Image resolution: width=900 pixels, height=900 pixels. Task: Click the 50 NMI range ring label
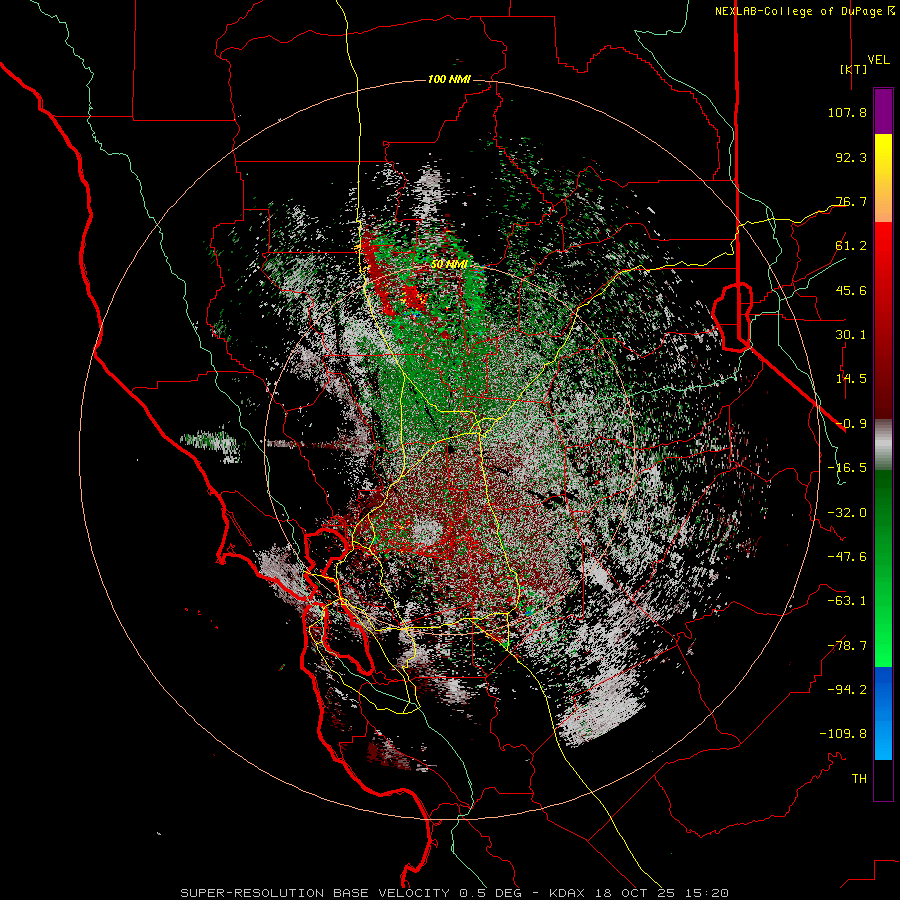[x=449, y=264]
